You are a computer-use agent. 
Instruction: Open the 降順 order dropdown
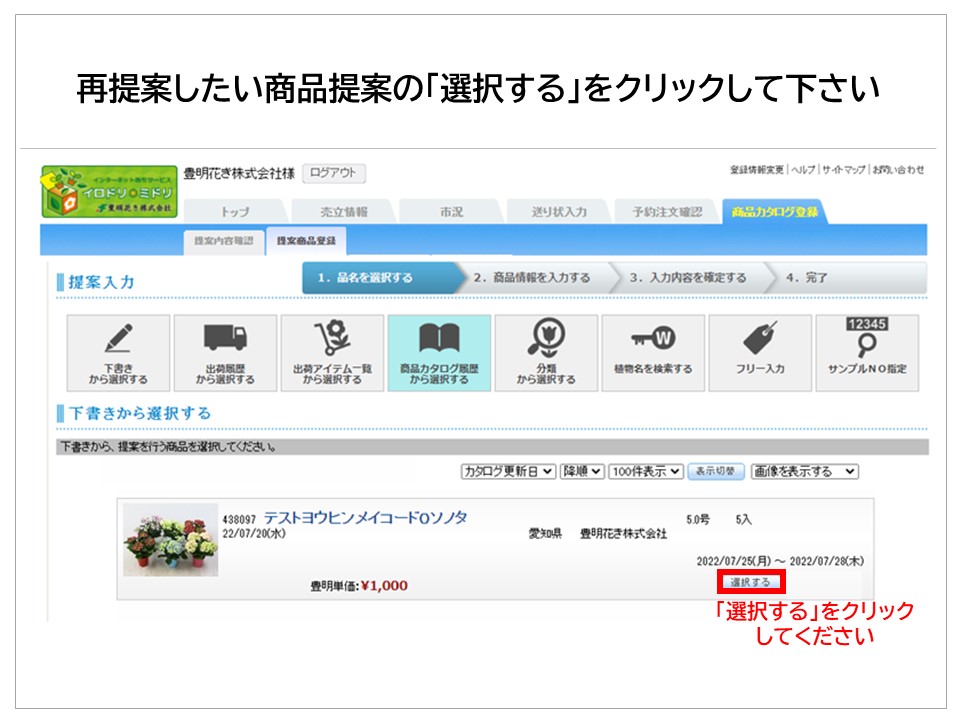[x=581, y=471]
